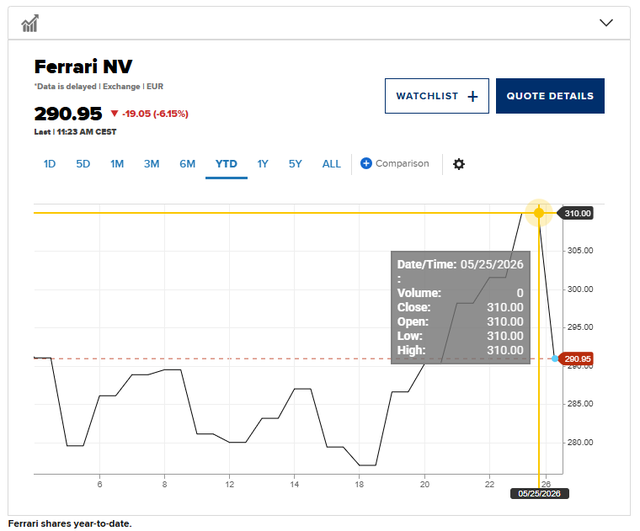
Task: Show the 6M chart range
Action: [187, 164]
